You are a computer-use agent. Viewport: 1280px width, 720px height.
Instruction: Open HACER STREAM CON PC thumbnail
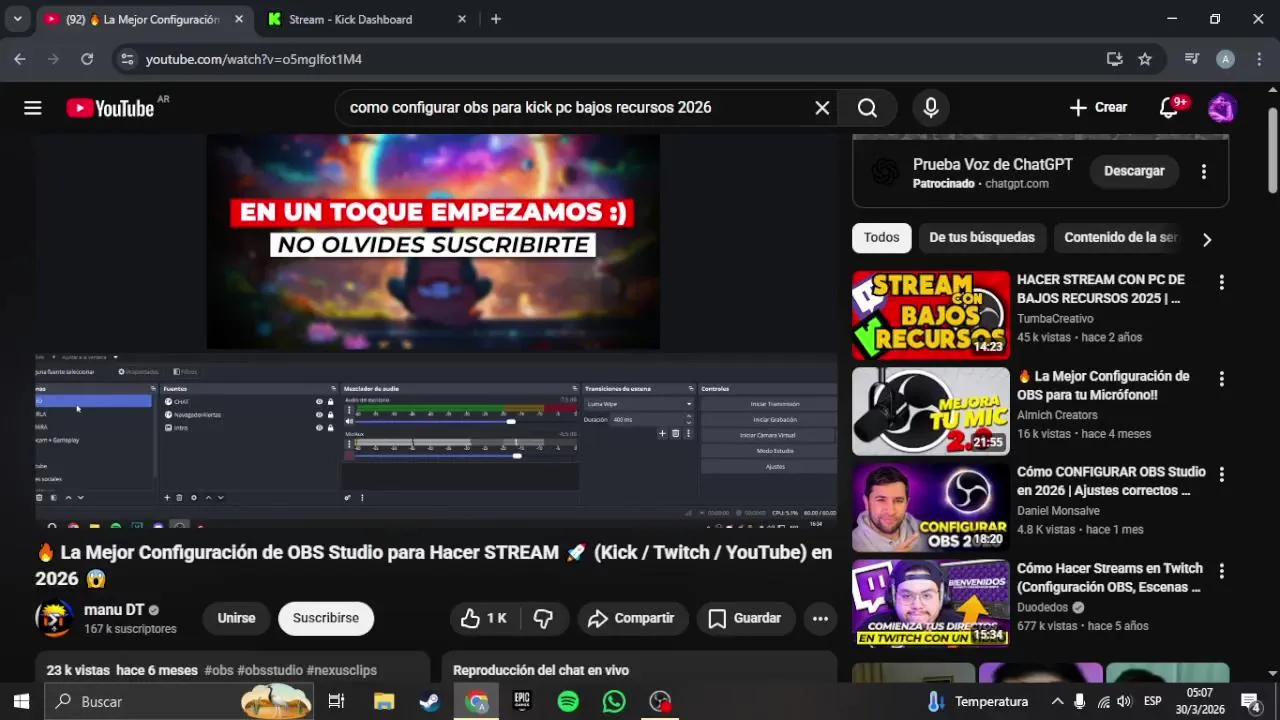pyautogui.click(x=931, y=315)
